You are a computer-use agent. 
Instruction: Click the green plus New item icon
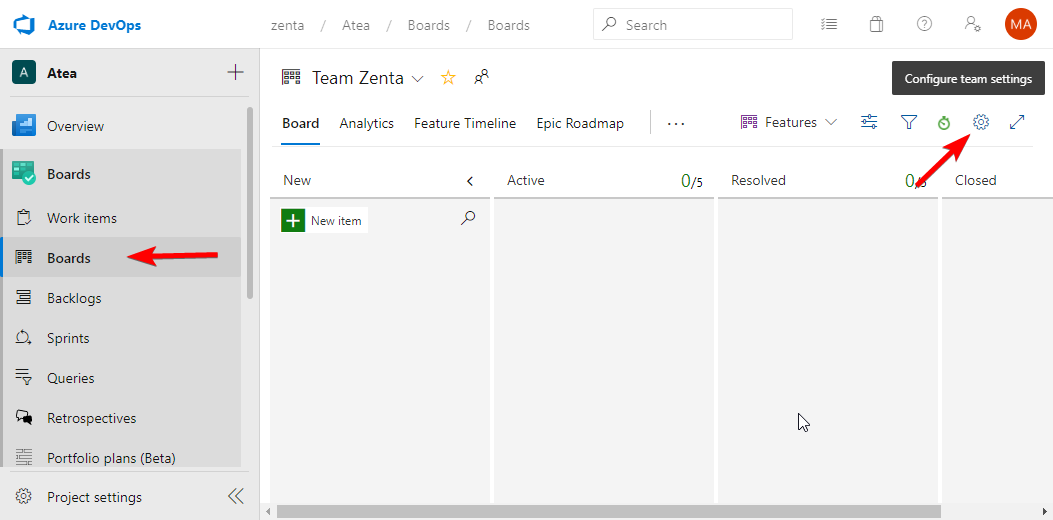point(293,220)
